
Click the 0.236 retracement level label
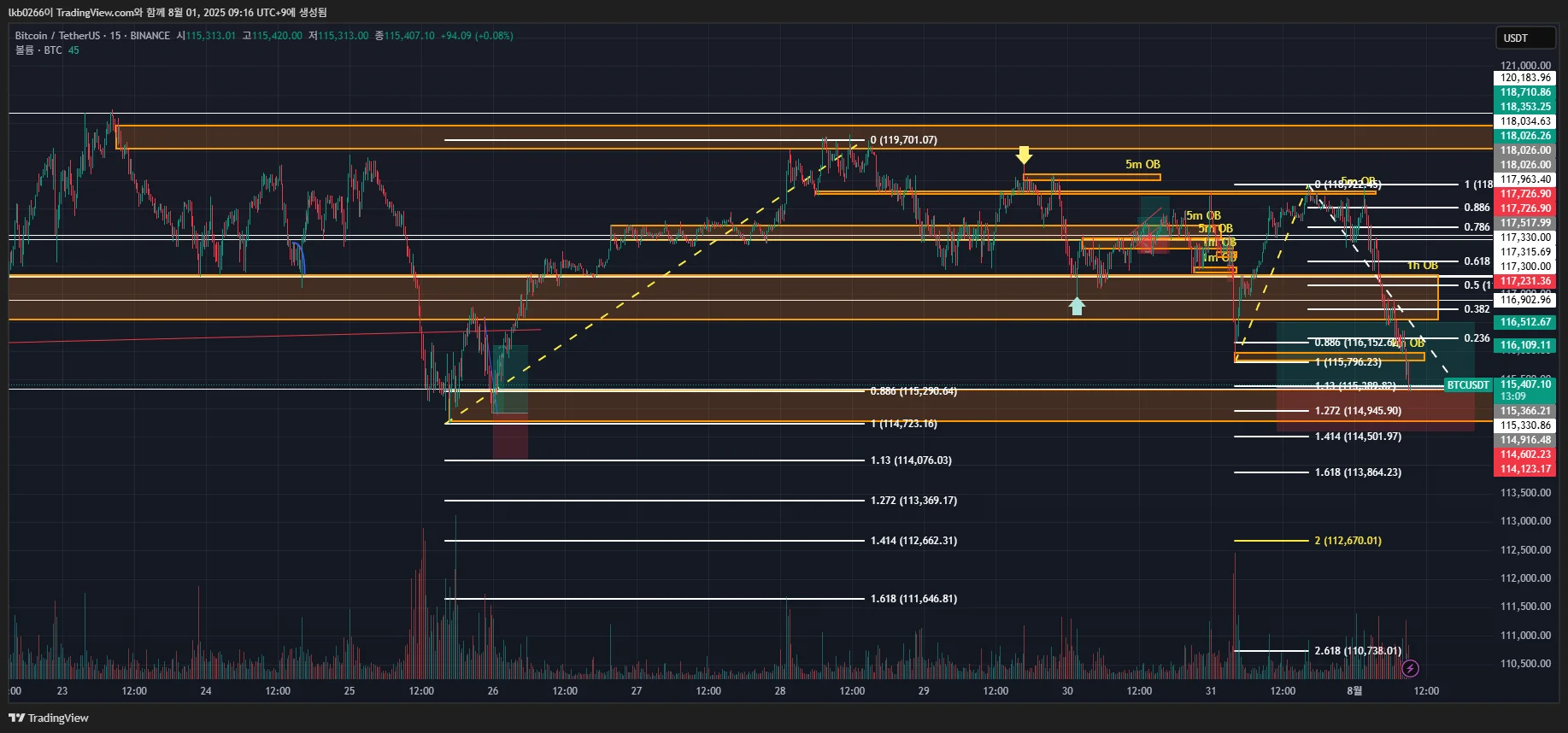(1477, 338)
